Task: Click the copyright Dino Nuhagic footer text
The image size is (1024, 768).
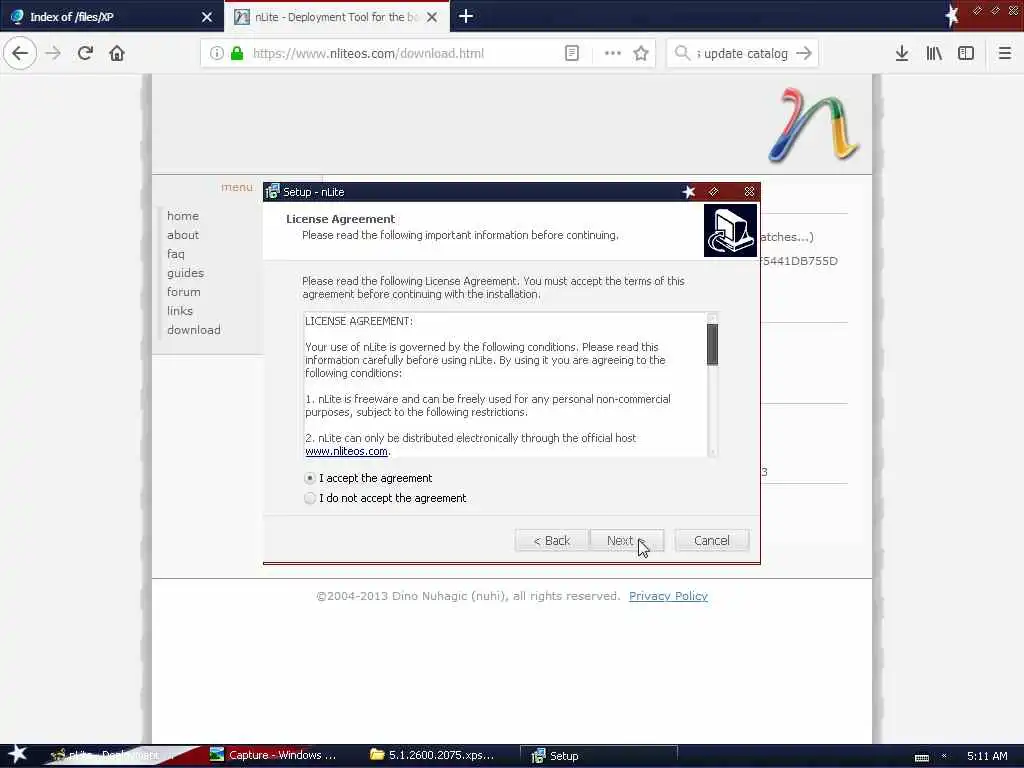Action: (468, 596)
